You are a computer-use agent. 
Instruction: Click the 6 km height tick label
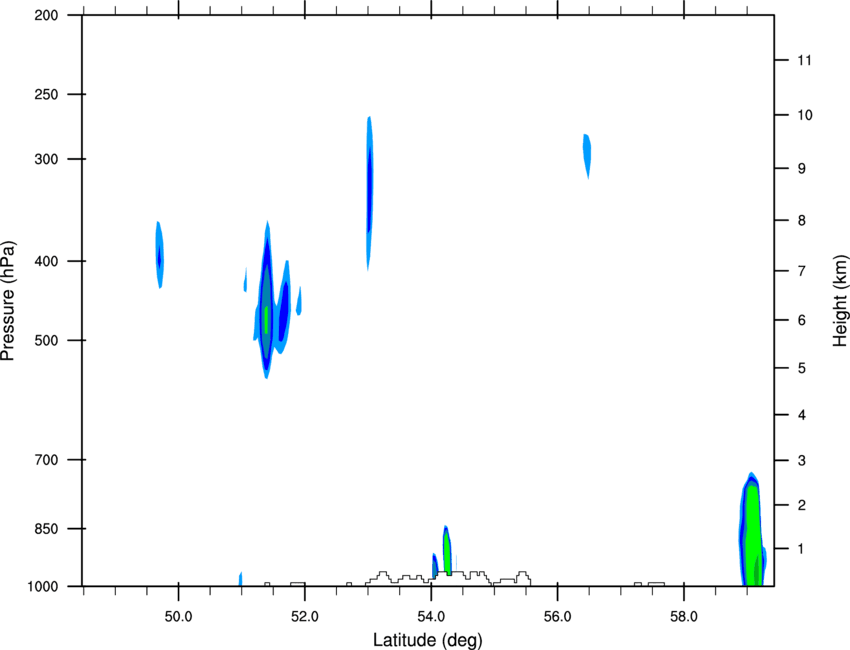pyautogui.click(x=802, y=320)
